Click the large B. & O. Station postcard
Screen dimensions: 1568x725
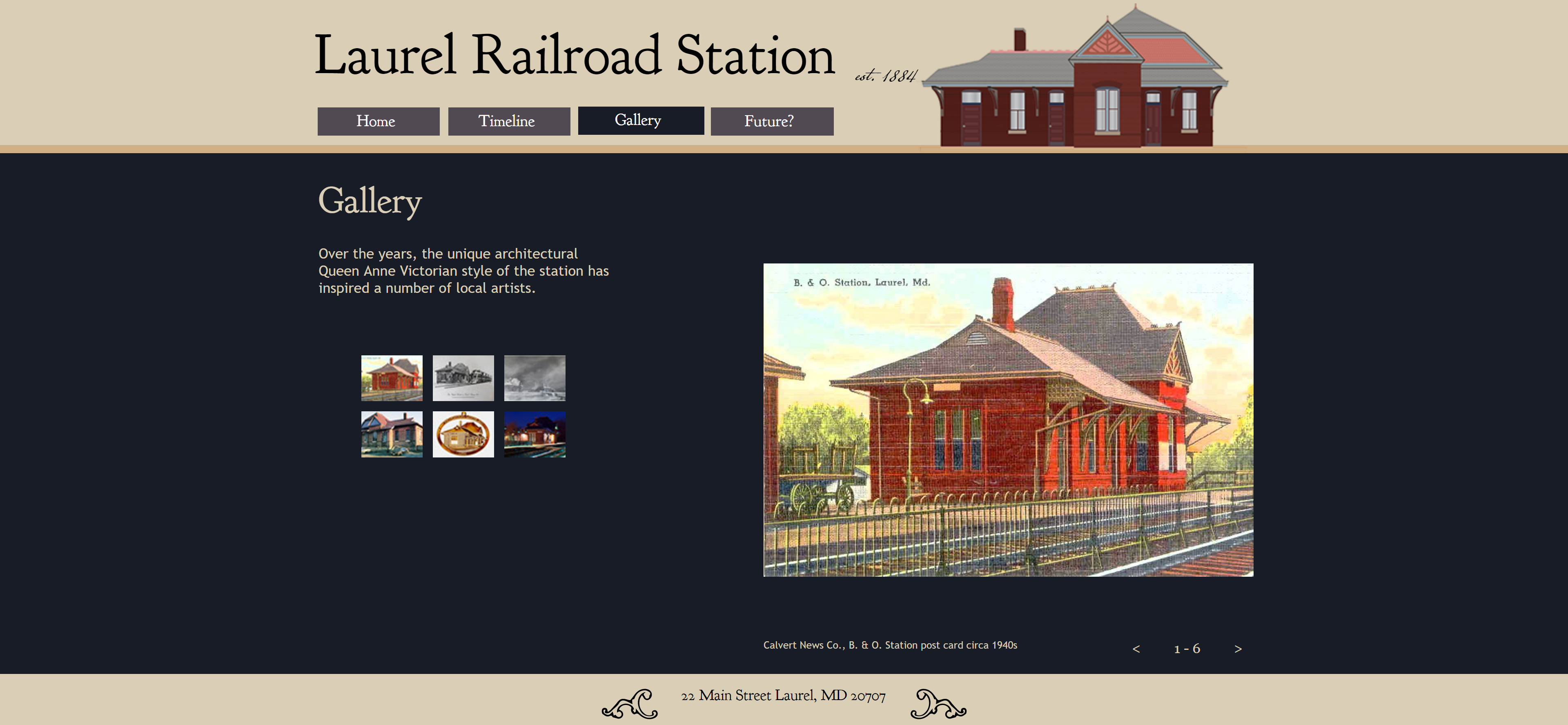[1008, 420]
